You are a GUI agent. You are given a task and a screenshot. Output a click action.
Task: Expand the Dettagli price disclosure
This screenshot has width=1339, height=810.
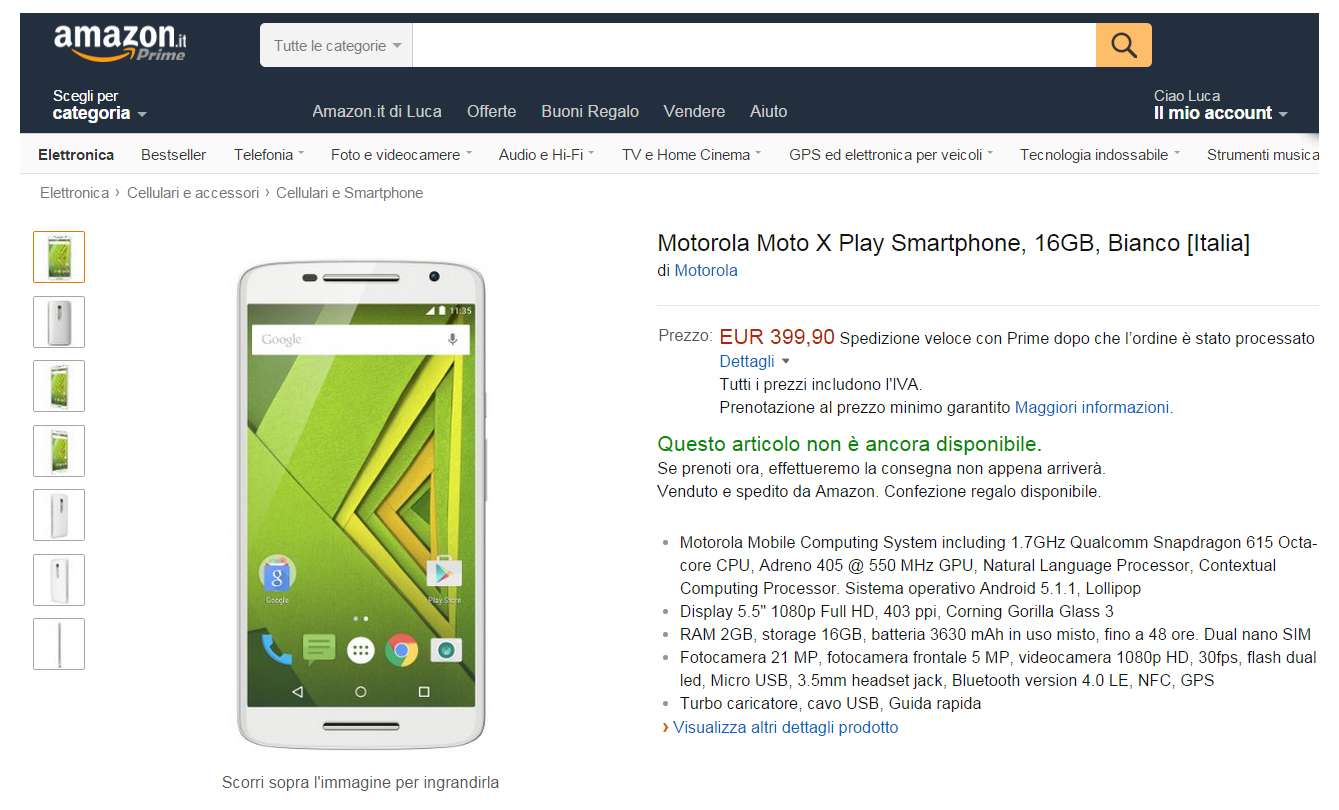tap(755, 361)
